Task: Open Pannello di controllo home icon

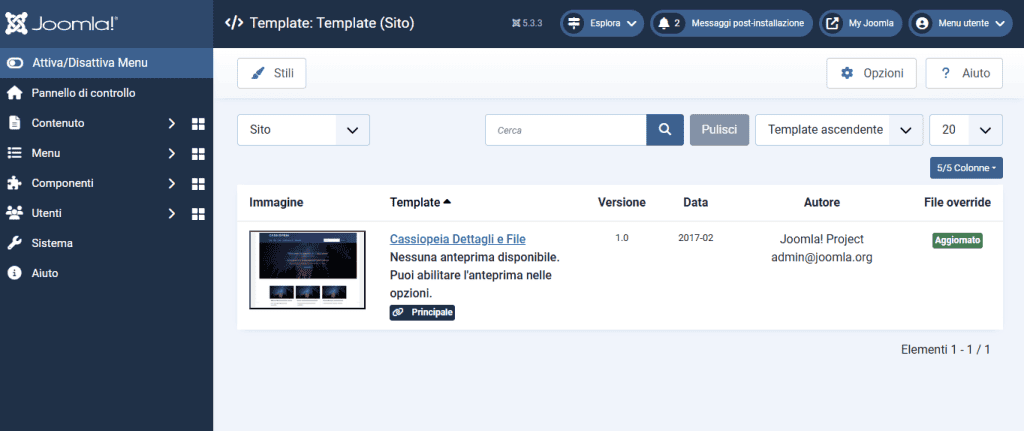Action: 14,93
